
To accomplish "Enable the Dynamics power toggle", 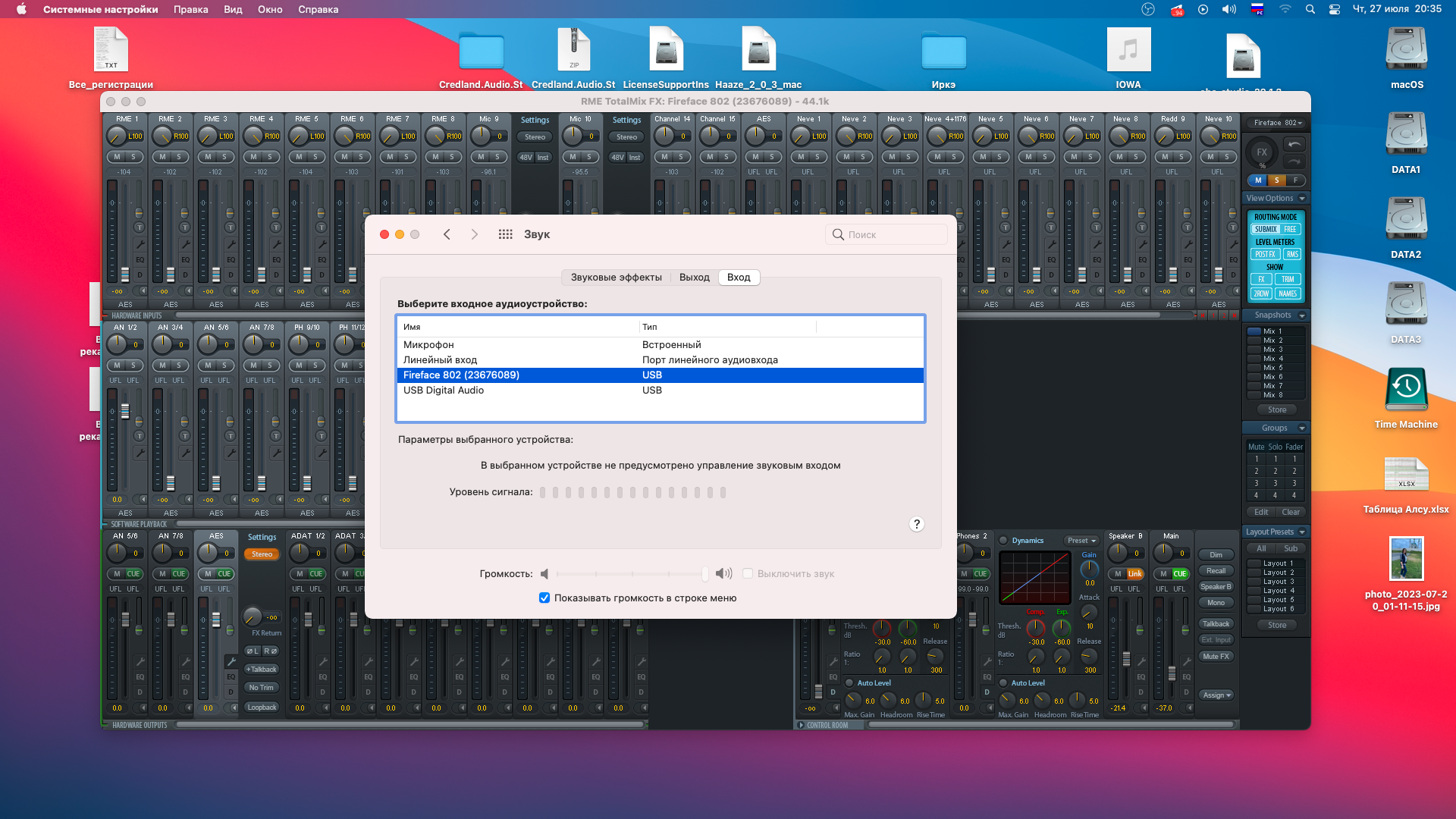I will [x=1003, y=541].
